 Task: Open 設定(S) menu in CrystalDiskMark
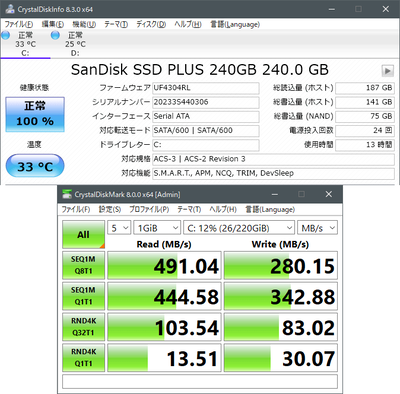[x=110, y=209]
